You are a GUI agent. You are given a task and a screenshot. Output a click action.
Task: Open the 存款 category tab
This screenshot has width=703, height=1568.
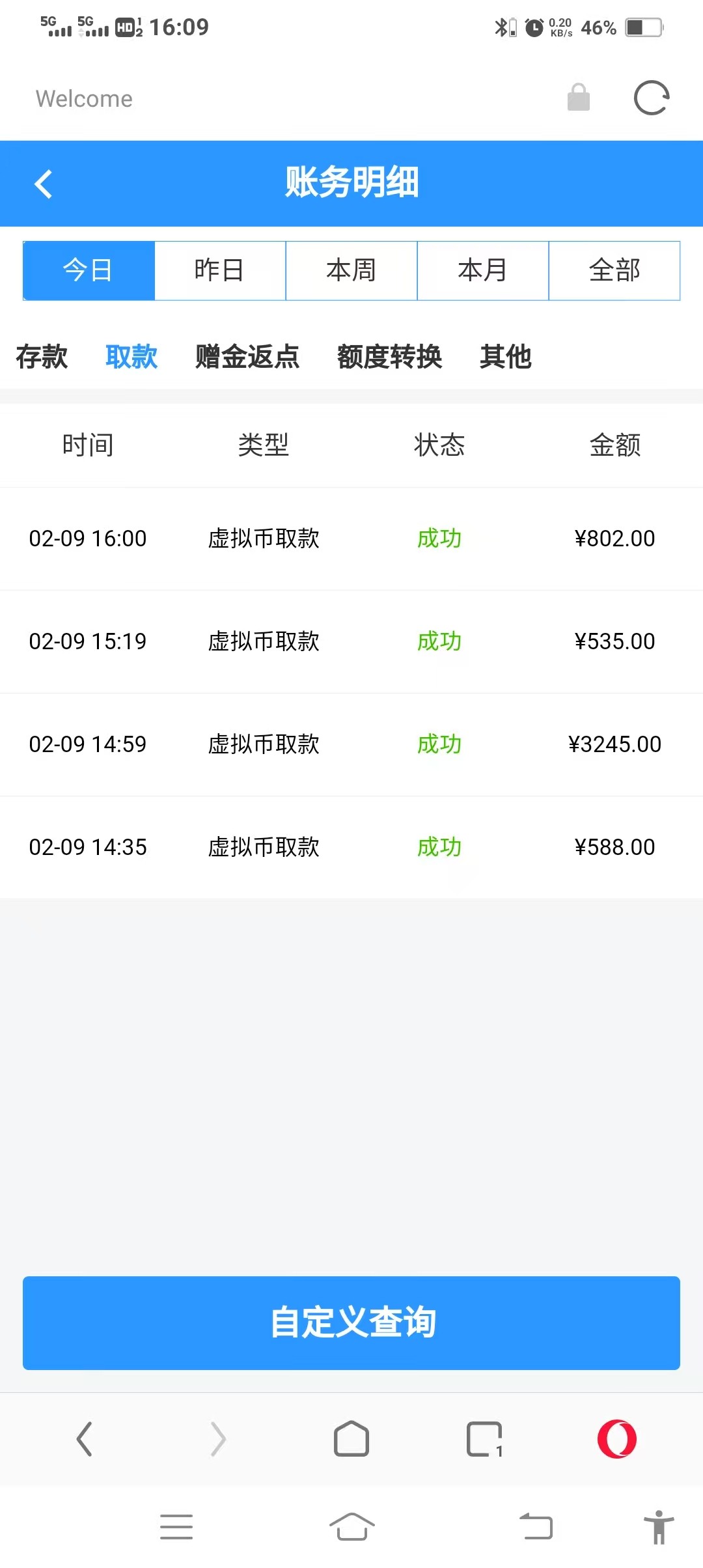pos(42,357)
